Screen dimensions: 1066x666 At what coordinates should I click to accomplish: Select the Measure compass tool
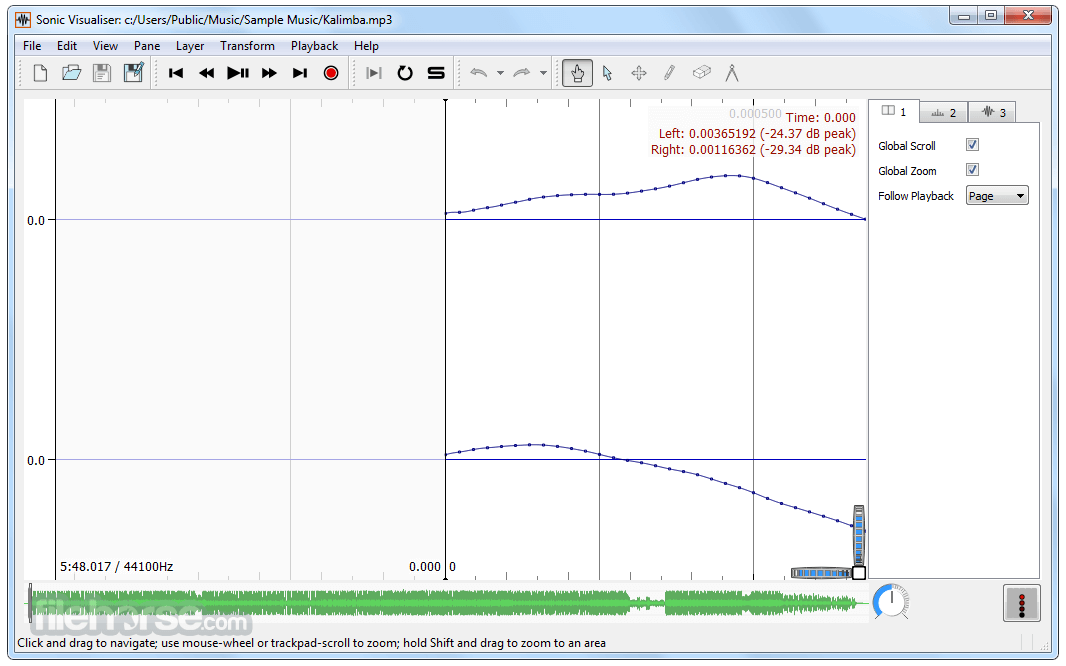click(732, 73)
